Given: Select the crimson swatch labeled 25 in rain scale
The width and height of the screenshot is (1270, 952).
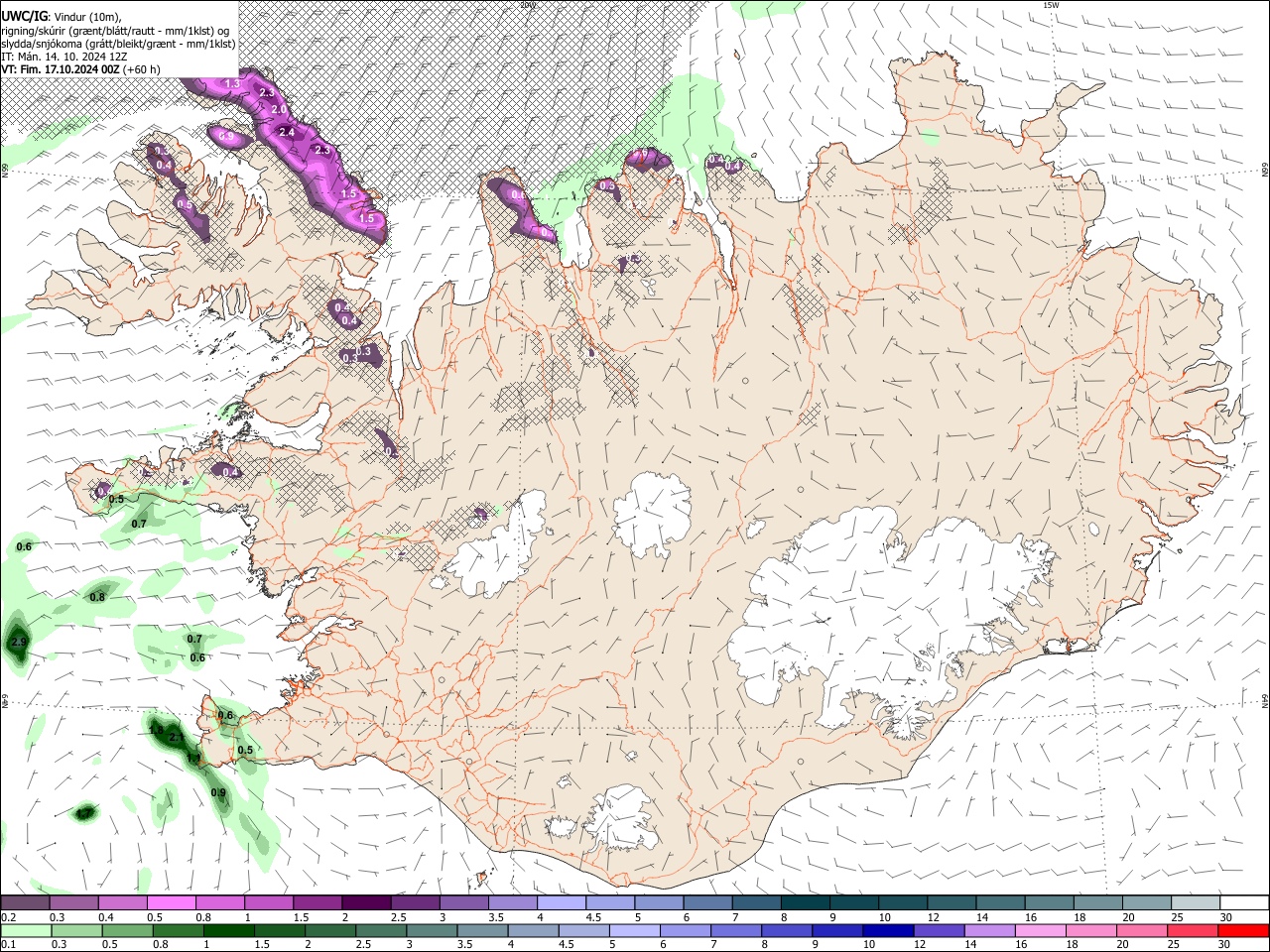Looking at the screenshot, I should (1193, 930).
